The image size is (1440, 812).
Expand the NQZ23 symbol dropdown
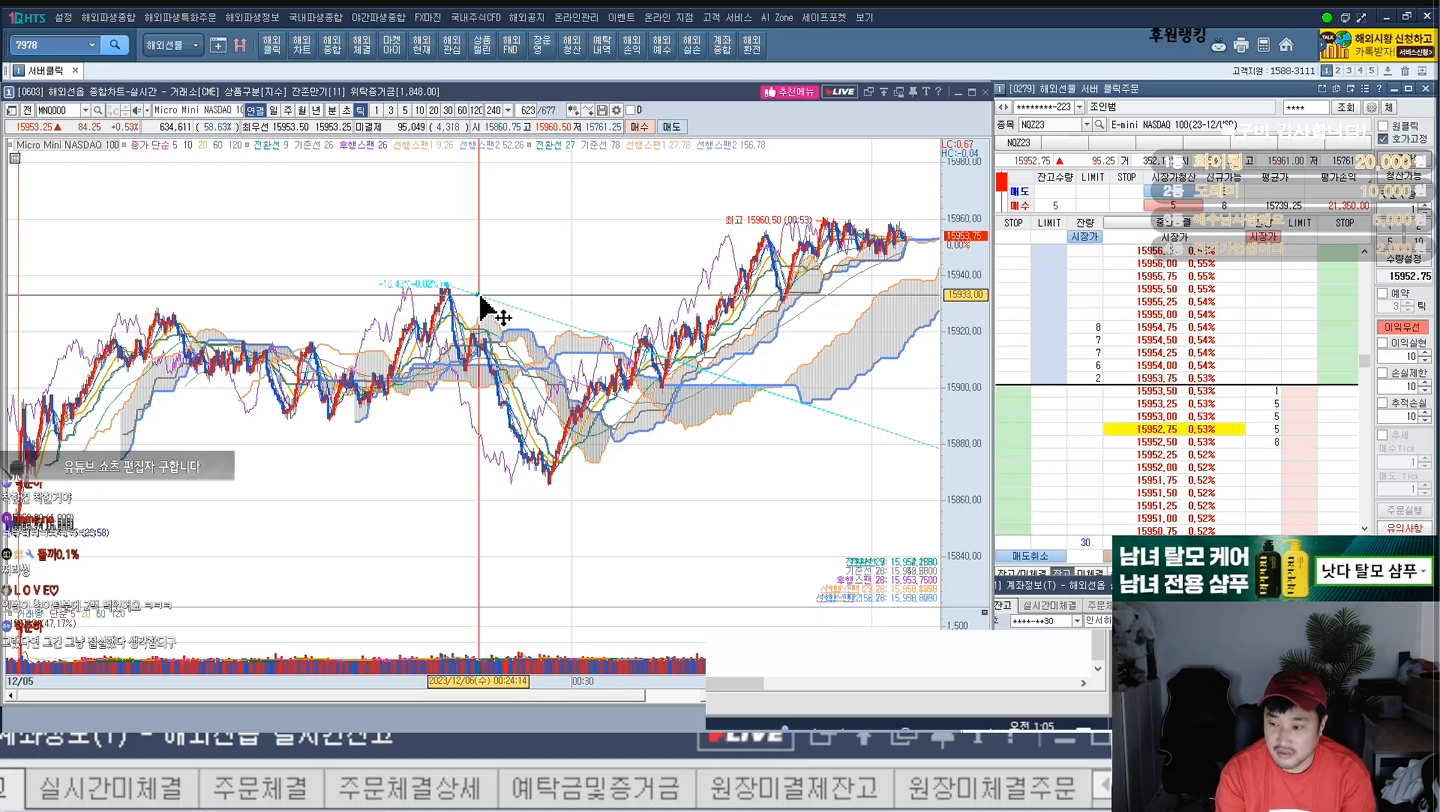tap(1086, 125)
